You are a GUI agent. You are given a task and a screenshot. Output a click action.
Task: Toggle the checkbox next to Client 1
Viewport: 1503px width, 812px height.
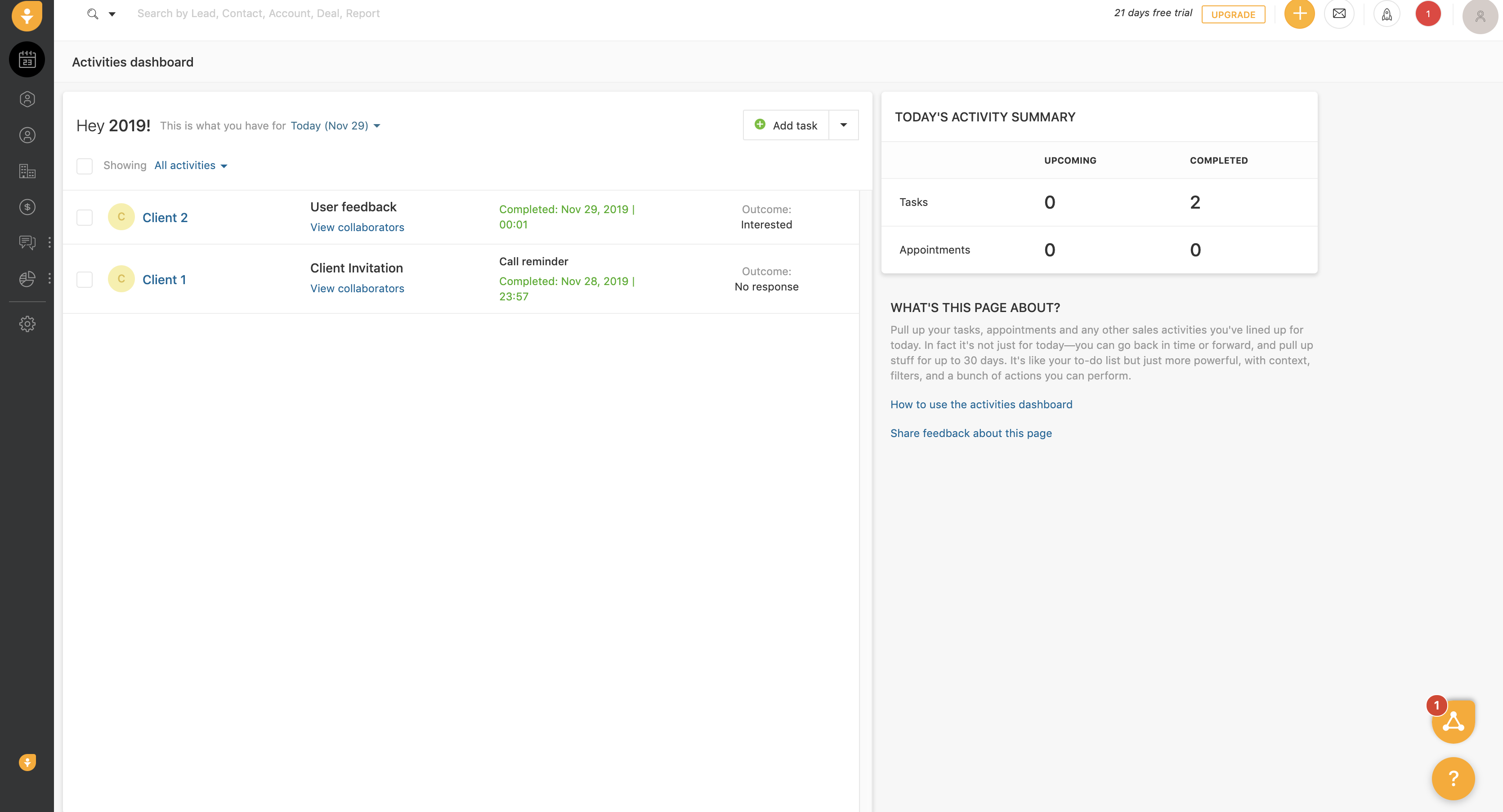click(84, 279)
